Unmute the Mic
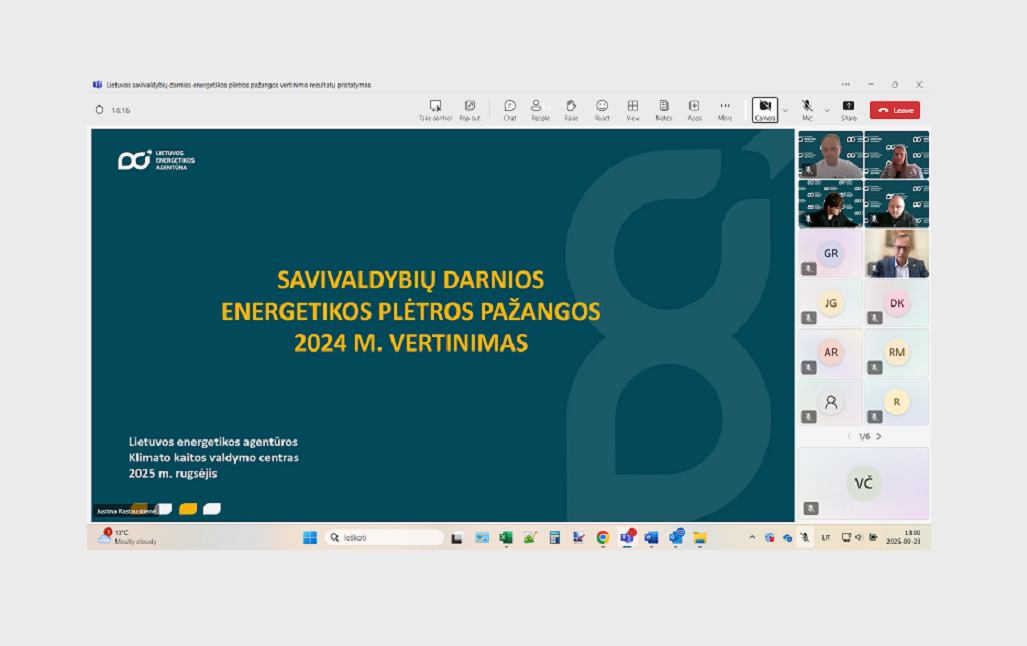The height and width of the screenshot is (646, 1027). click(807, 110)
